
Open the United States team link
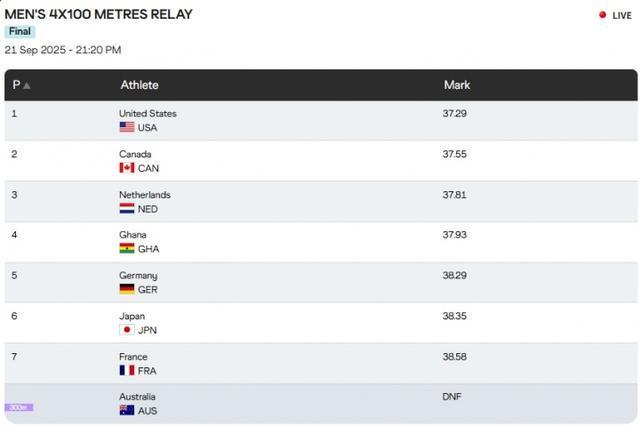pyautogui.click(x=148, y=113)
